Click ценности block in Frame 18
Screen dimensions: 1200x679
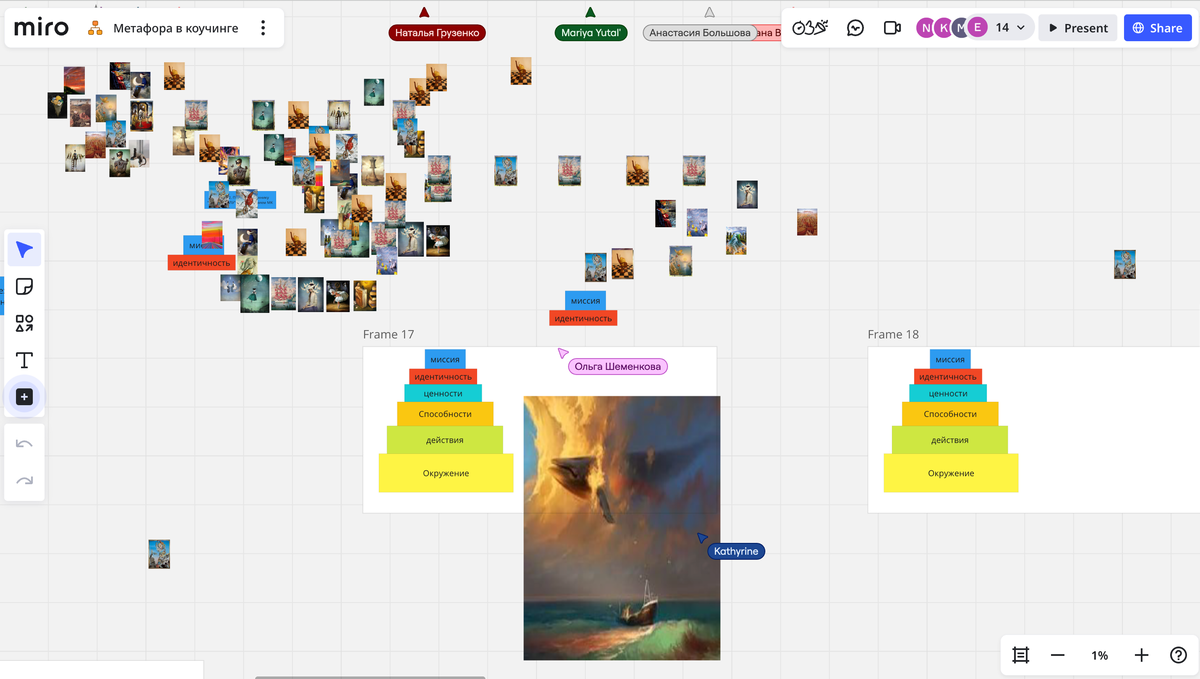948,393
